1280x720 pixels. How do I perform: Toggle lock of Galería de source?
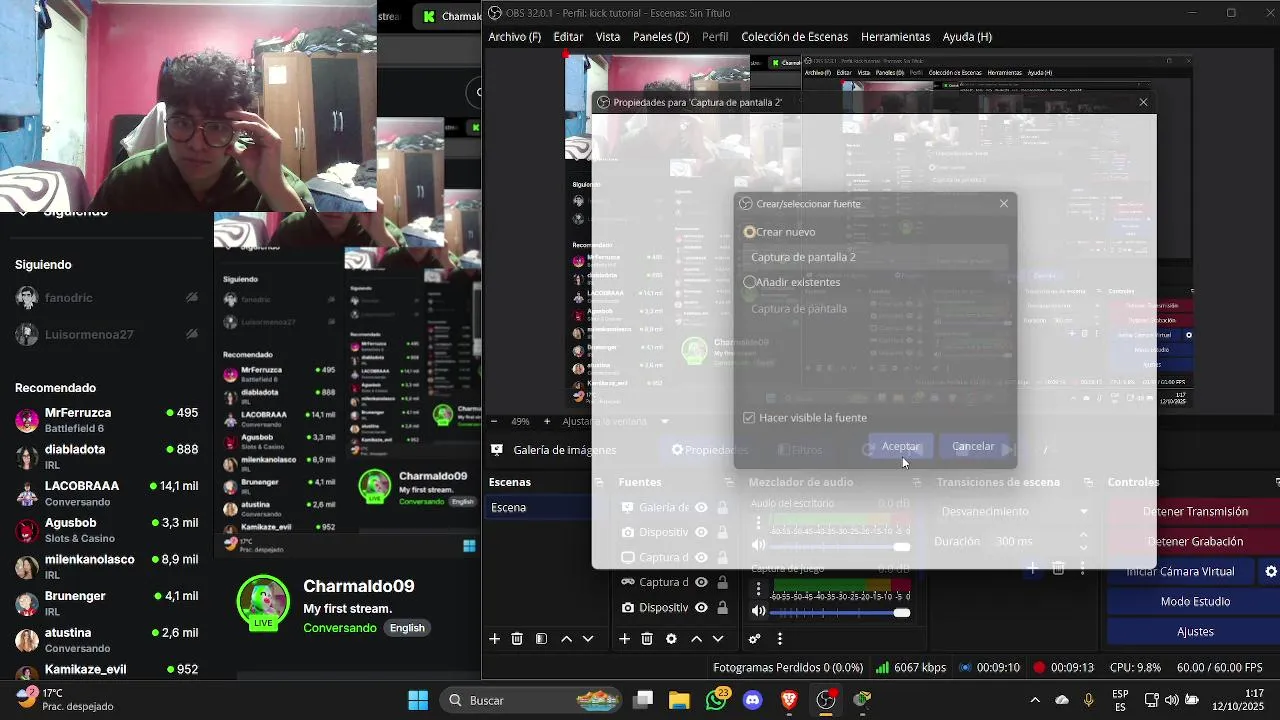click(x=722, y=507)
